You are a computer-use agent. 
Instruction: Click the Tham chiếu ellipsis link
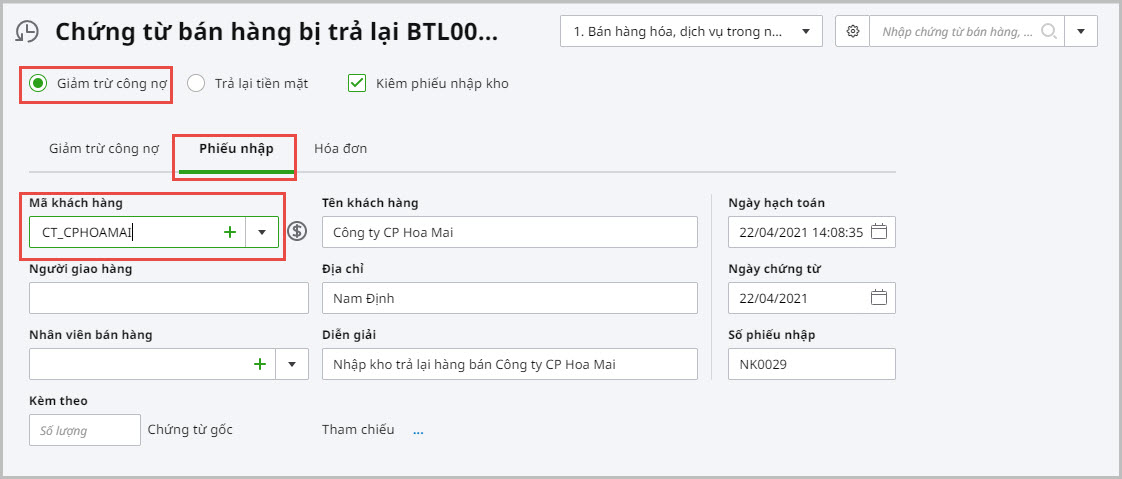pos(418,430)
